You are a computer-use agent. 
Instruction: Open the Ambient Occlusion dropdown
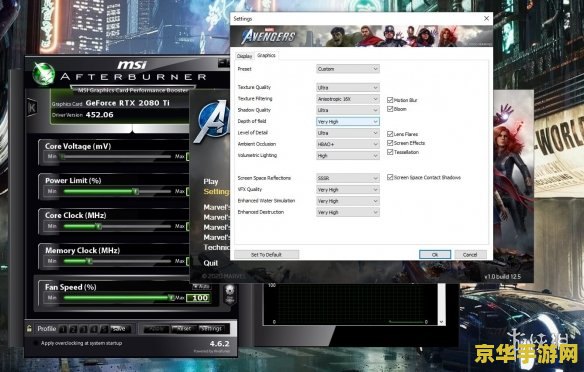348,144
